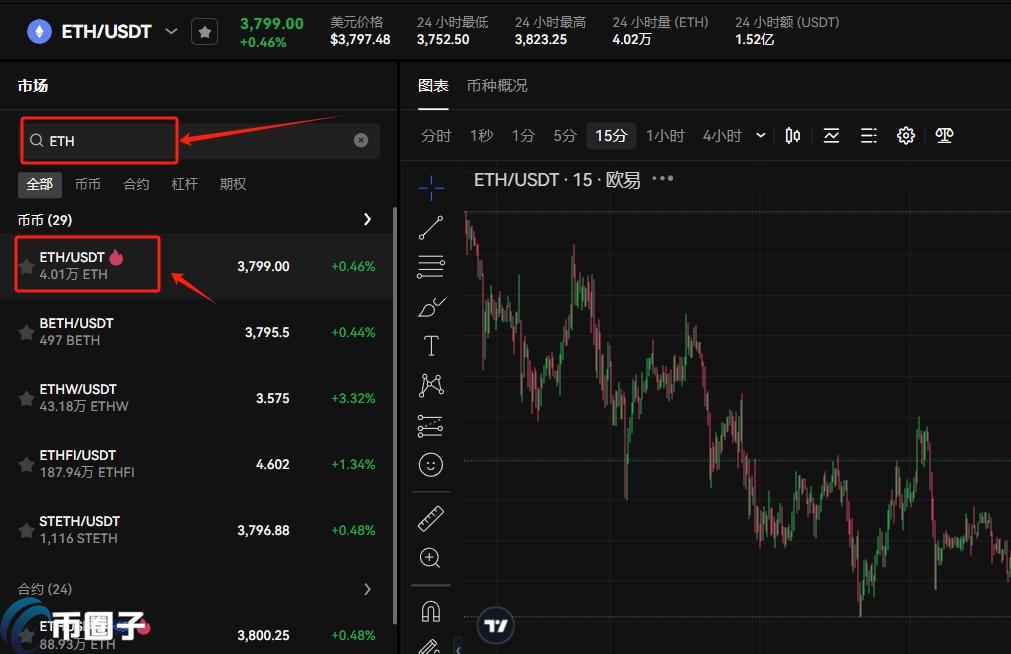
Task: Toggle favorite star for BETH/USDT
Action: 26,333
